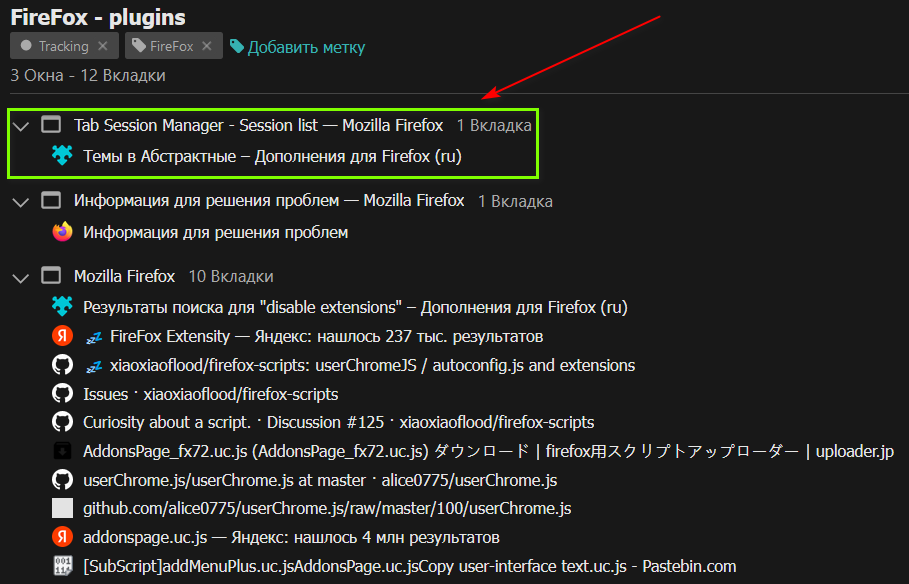Click GitHub icon of Curiosity about a script tab
This screenshot has width=909, height=584.
[x=62, y=422]
